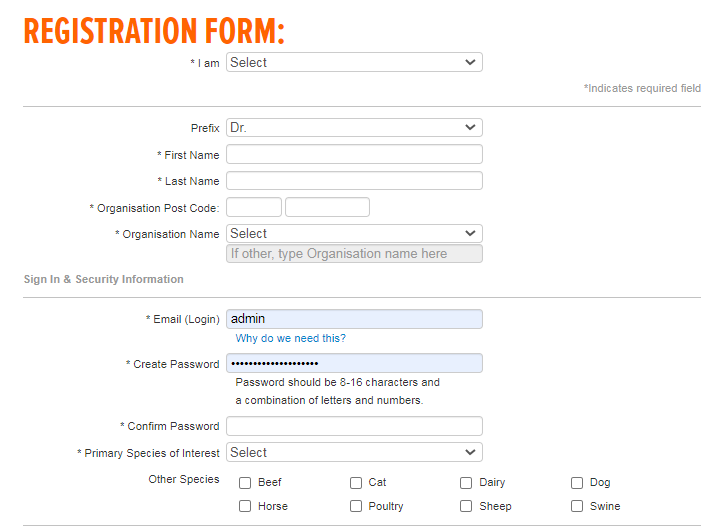
Task: Select the first Organisation Post Code box
Action: point(254,207)
